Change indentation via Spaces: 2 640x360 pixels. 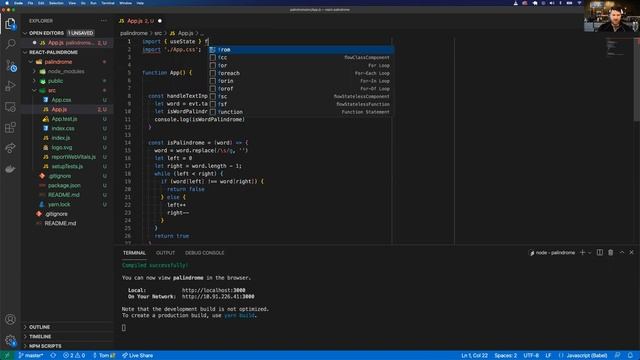(506, 356)
